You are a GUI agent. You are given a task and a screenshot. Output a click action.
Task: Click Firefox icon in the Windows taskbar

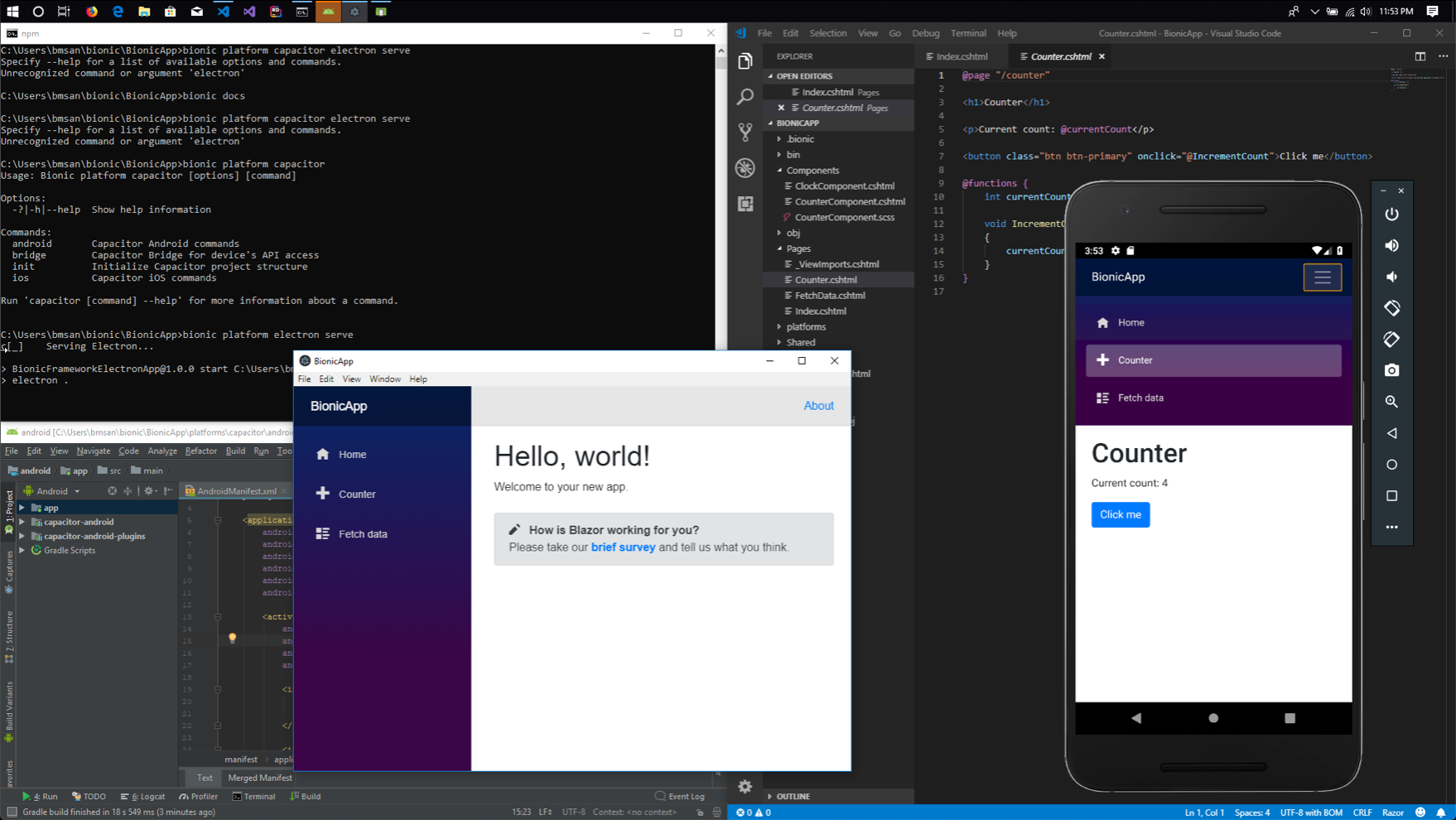tap(91, 12)
